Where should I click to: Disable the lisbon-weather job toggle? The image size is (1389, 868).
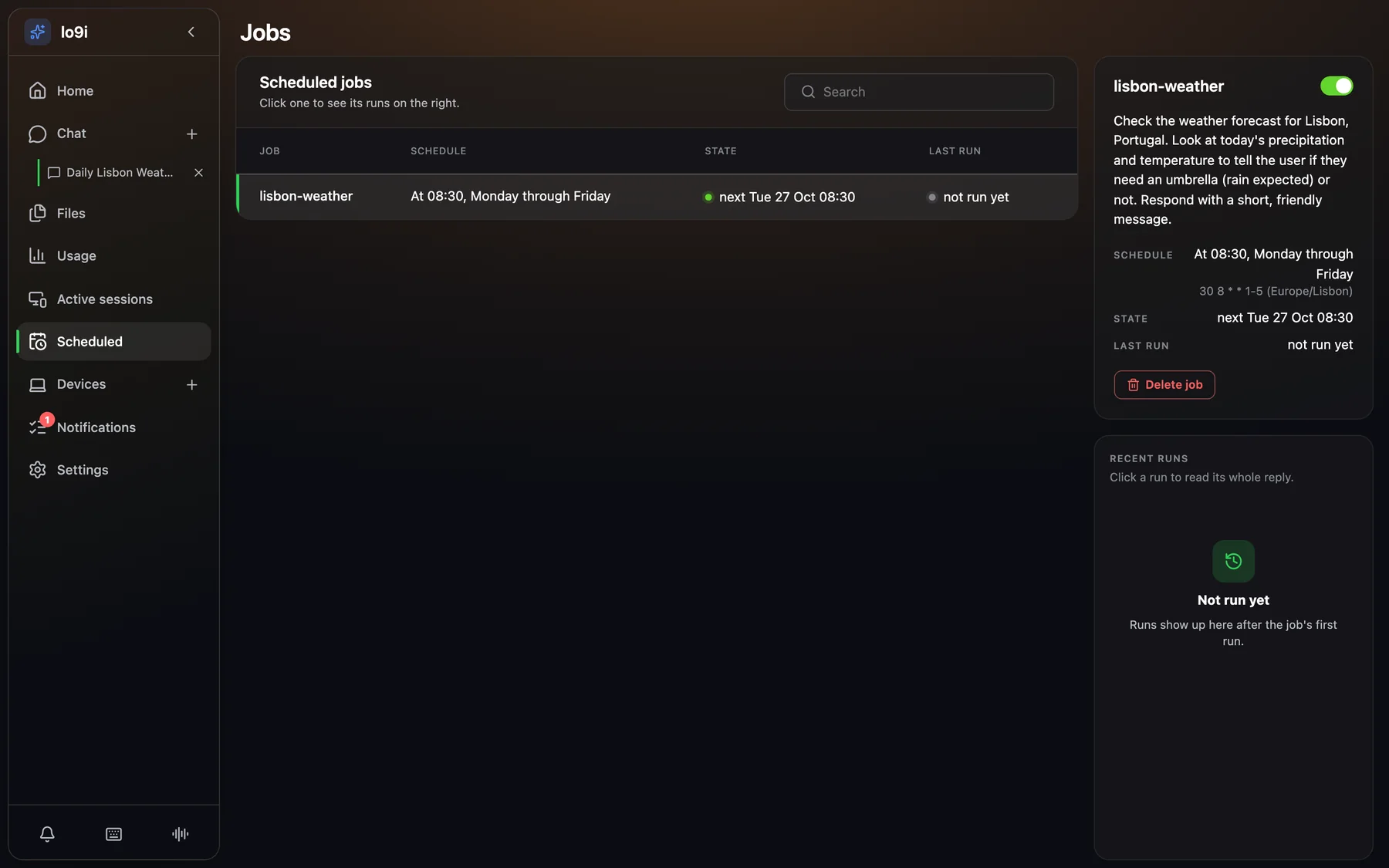coord(1337,86)
